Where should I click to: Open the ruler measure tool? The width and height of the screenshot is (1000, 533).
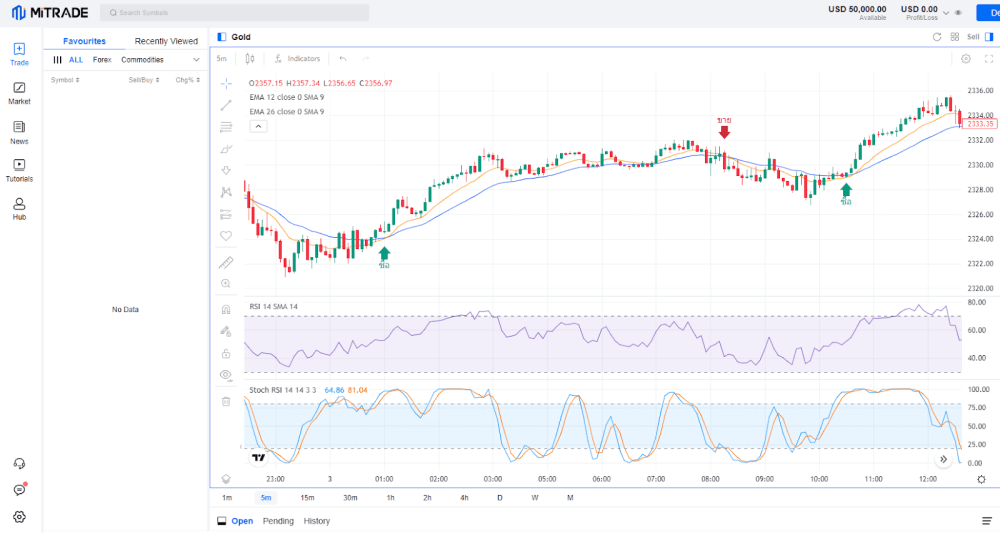226,263
